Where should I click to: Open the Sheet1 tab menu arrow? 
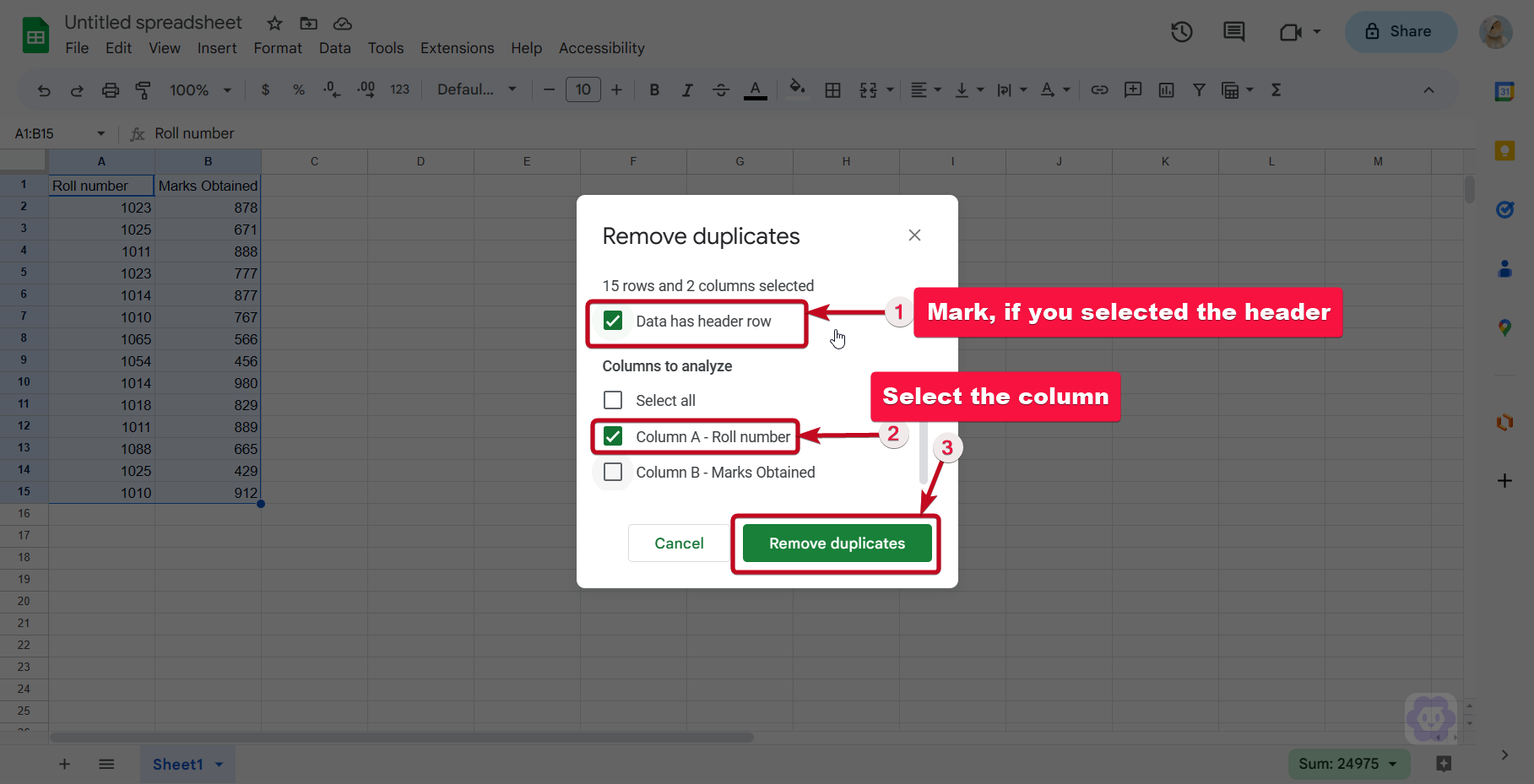(x=220, y=765)
